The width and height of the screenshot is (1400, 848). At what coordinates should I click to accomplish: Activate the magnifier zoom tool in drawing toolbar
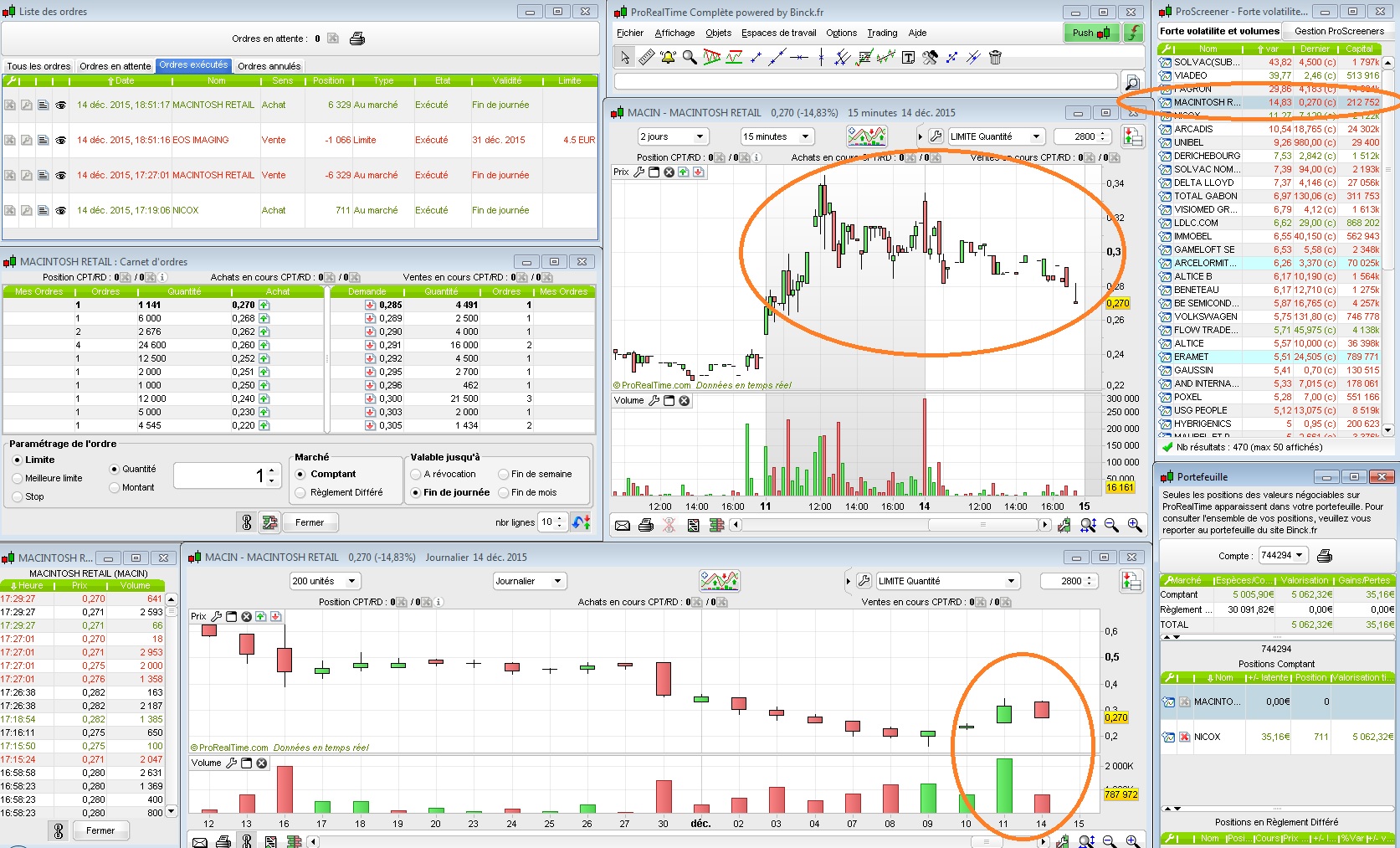click(x=690, y=57)
